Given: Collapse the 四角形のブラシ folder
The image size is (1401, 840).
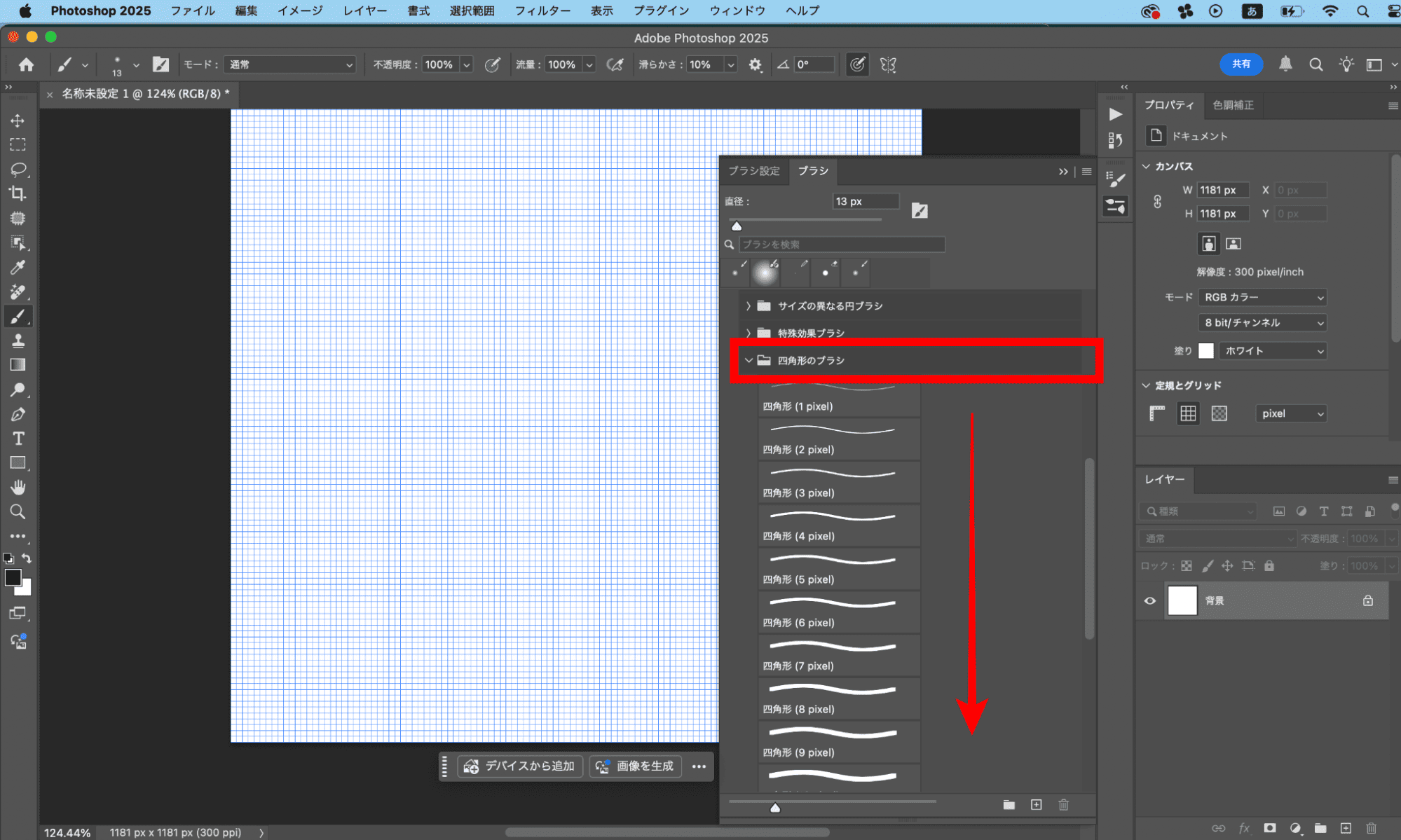Looking at the screenshot, I should pyautogui.click(x=749, y=360).
